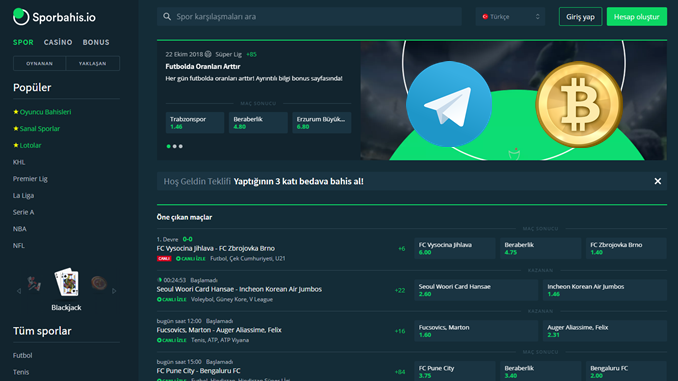Open the Bonus tab

(x=96, y=42)
